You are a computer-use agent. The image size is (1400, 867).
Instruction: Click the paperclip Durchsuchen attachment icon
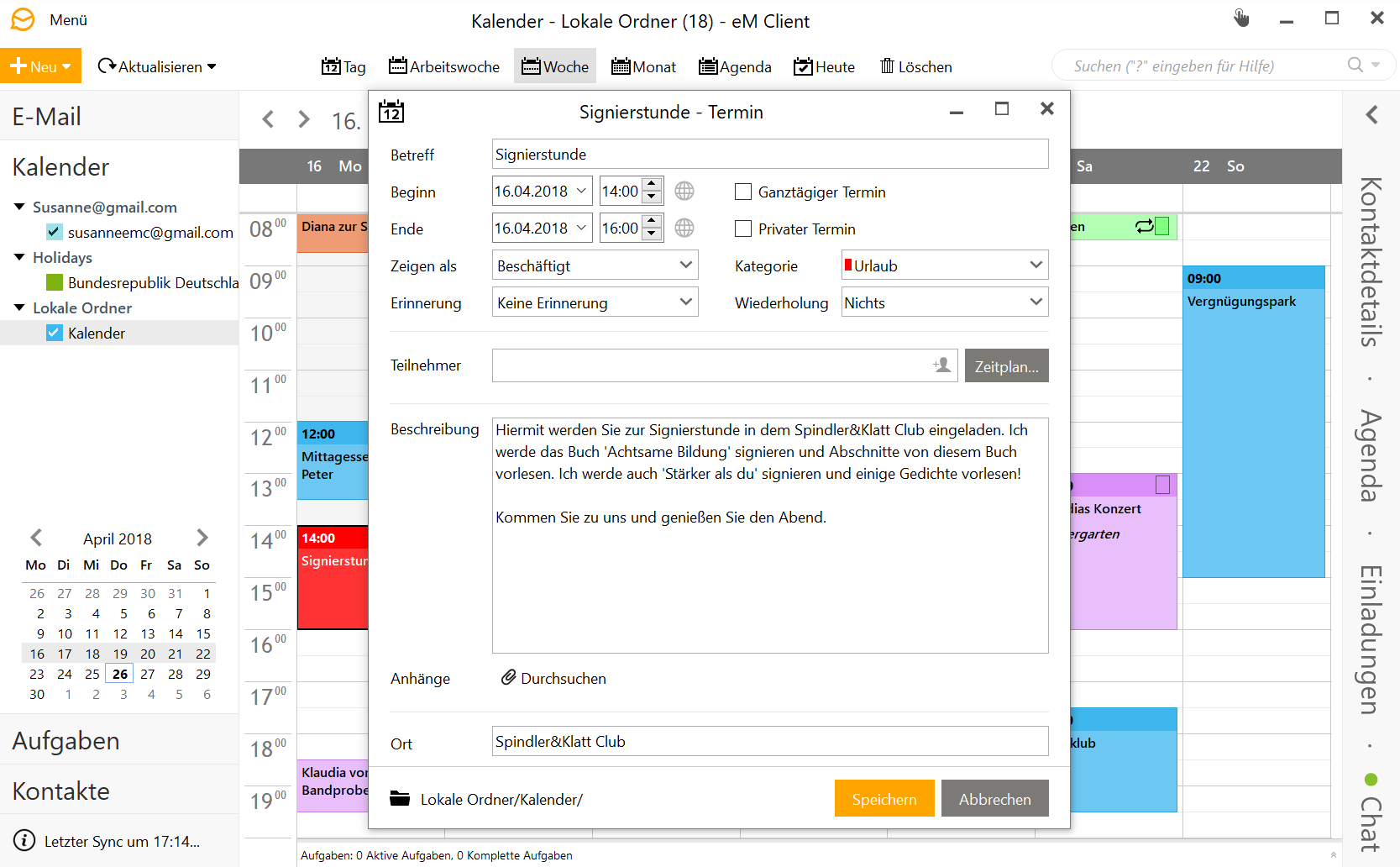coord(508,677)
